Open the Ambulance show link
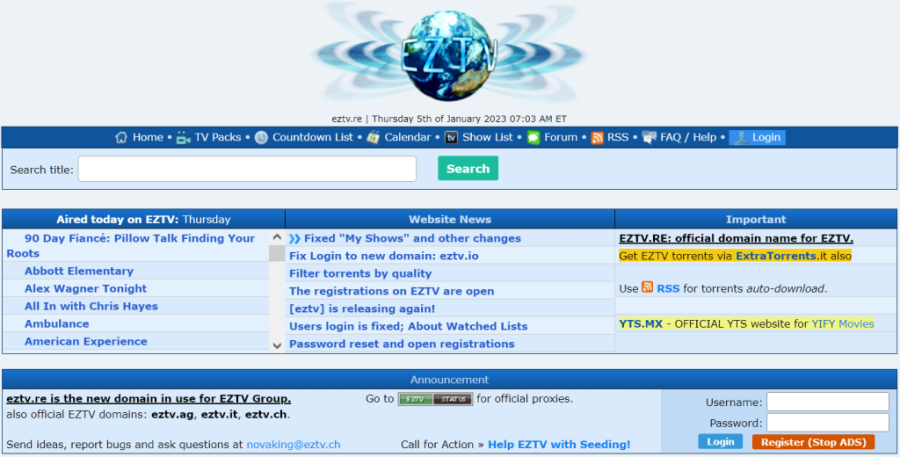The image size is (900, 457). [56, 324]
